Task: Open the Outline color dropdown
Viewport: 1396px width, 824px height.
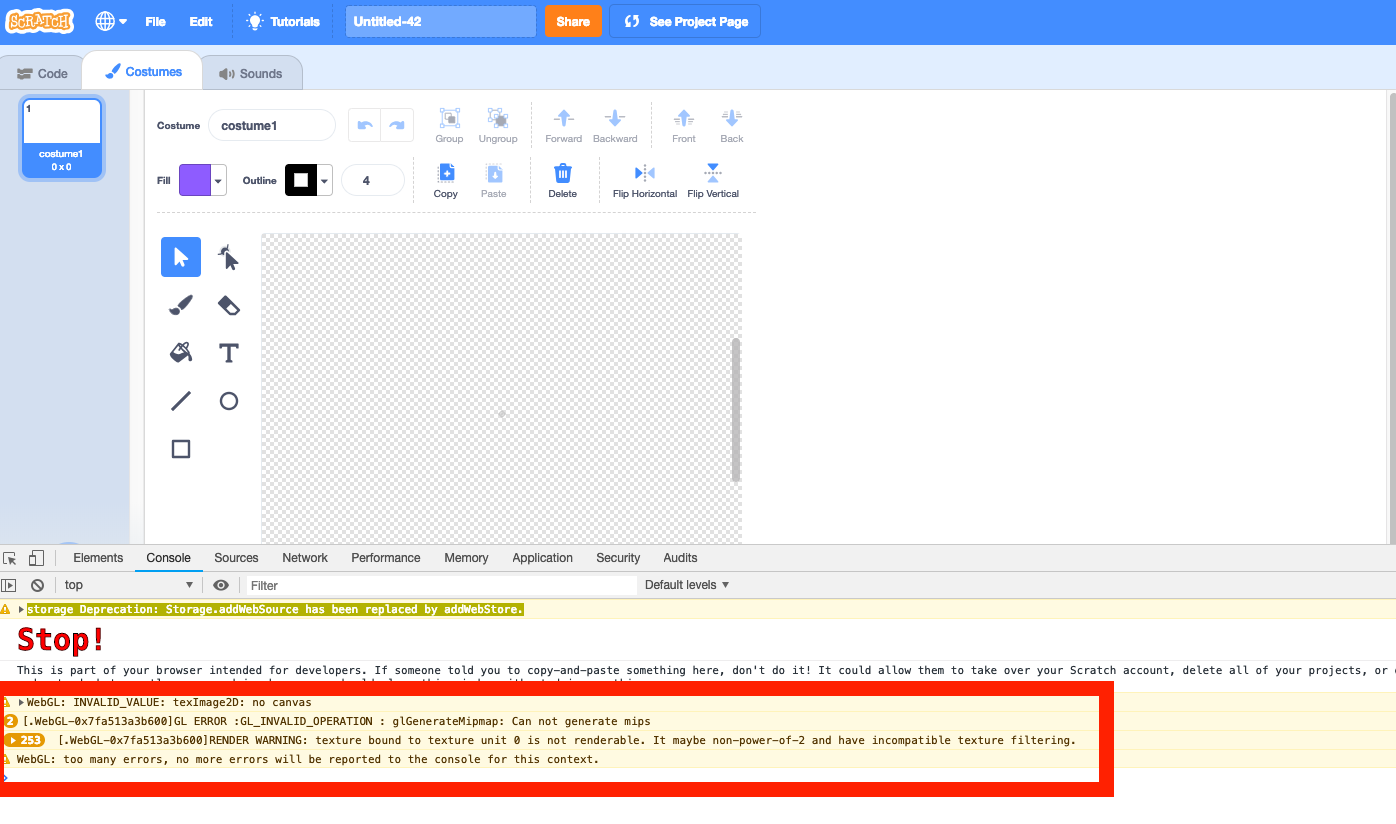Action: click(323, 180)
